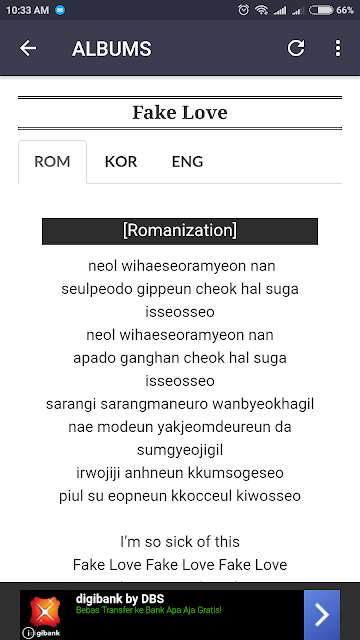Switch to the KOR tab
This screenshot has height=640, width=360.
121,162
